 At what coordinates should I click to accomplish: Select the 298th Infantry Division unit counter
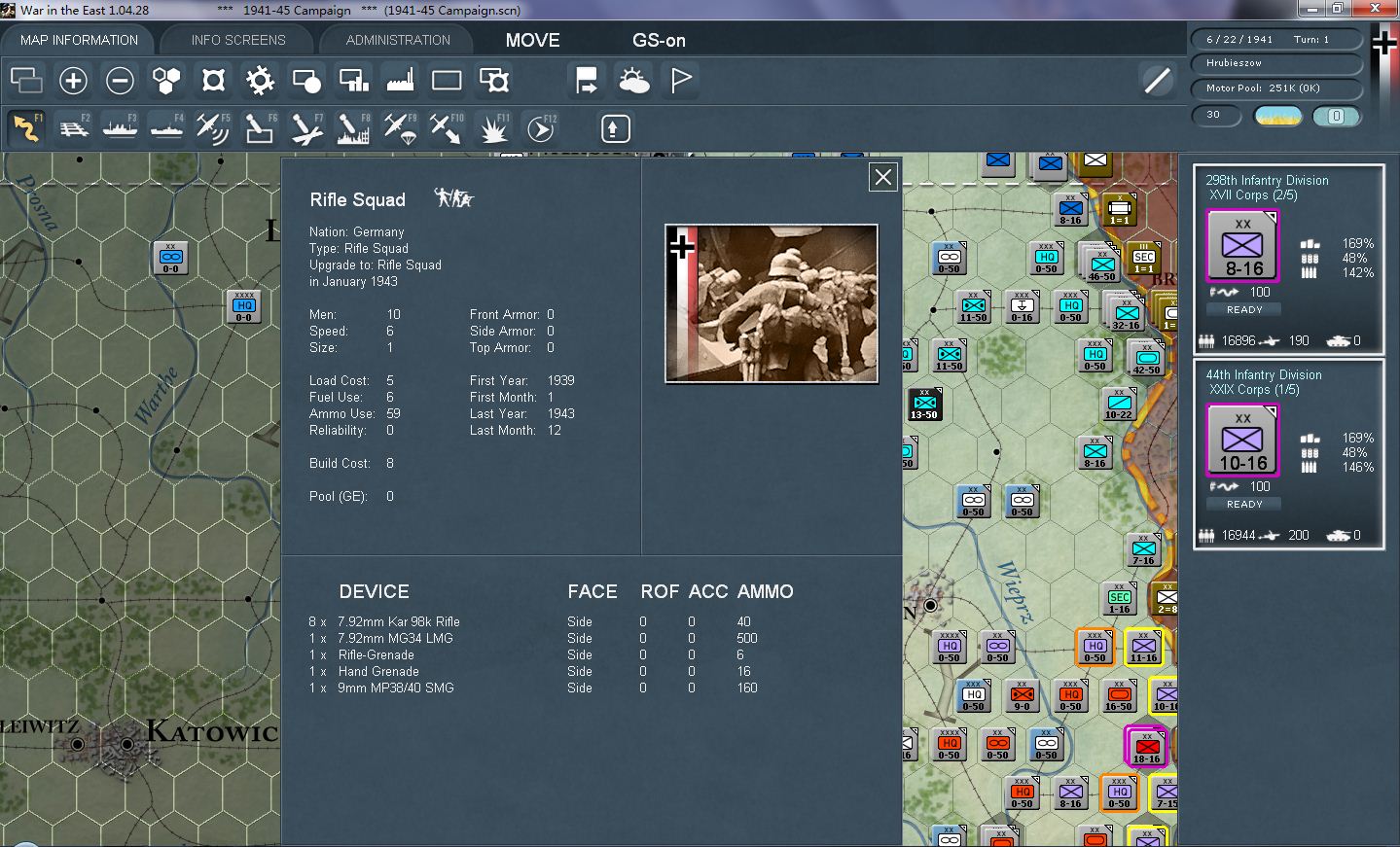coord(1242,247)
